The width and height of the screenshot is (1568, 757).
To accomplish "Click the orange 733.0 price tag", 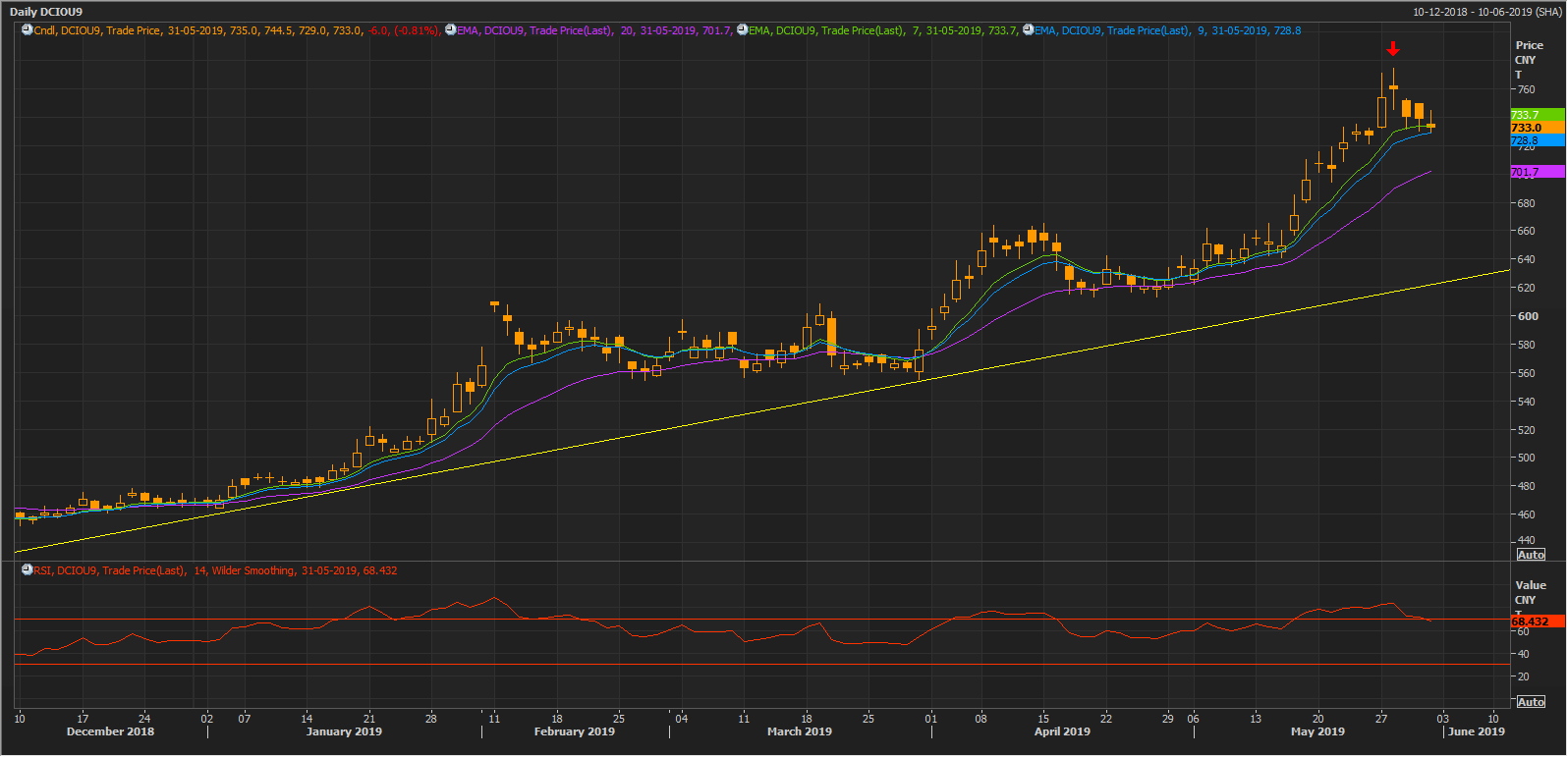I will 1537,128.
